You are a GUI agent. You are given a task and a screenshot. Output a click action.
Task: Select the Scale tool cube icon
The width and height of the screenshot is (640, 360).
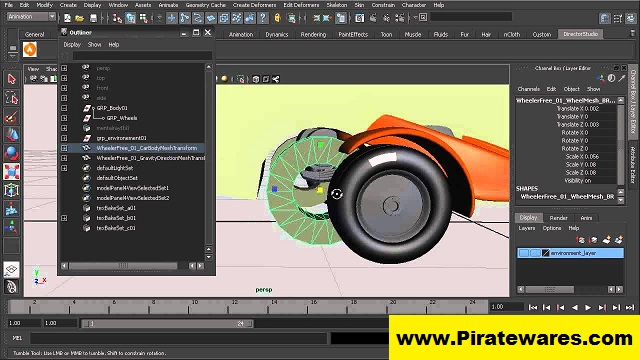11,172
